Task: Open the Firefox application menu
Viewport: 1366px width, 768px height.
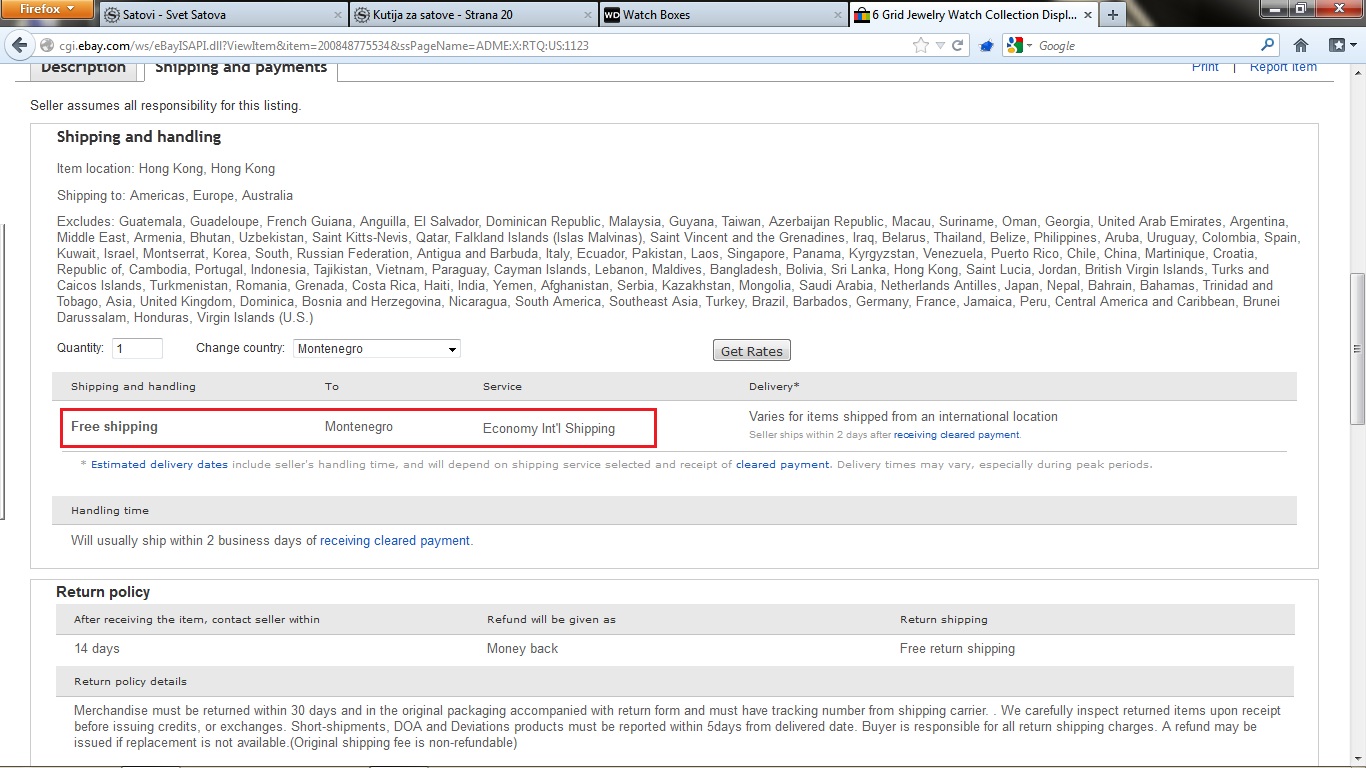Action: pyautogui.click(x=48, y=9)
